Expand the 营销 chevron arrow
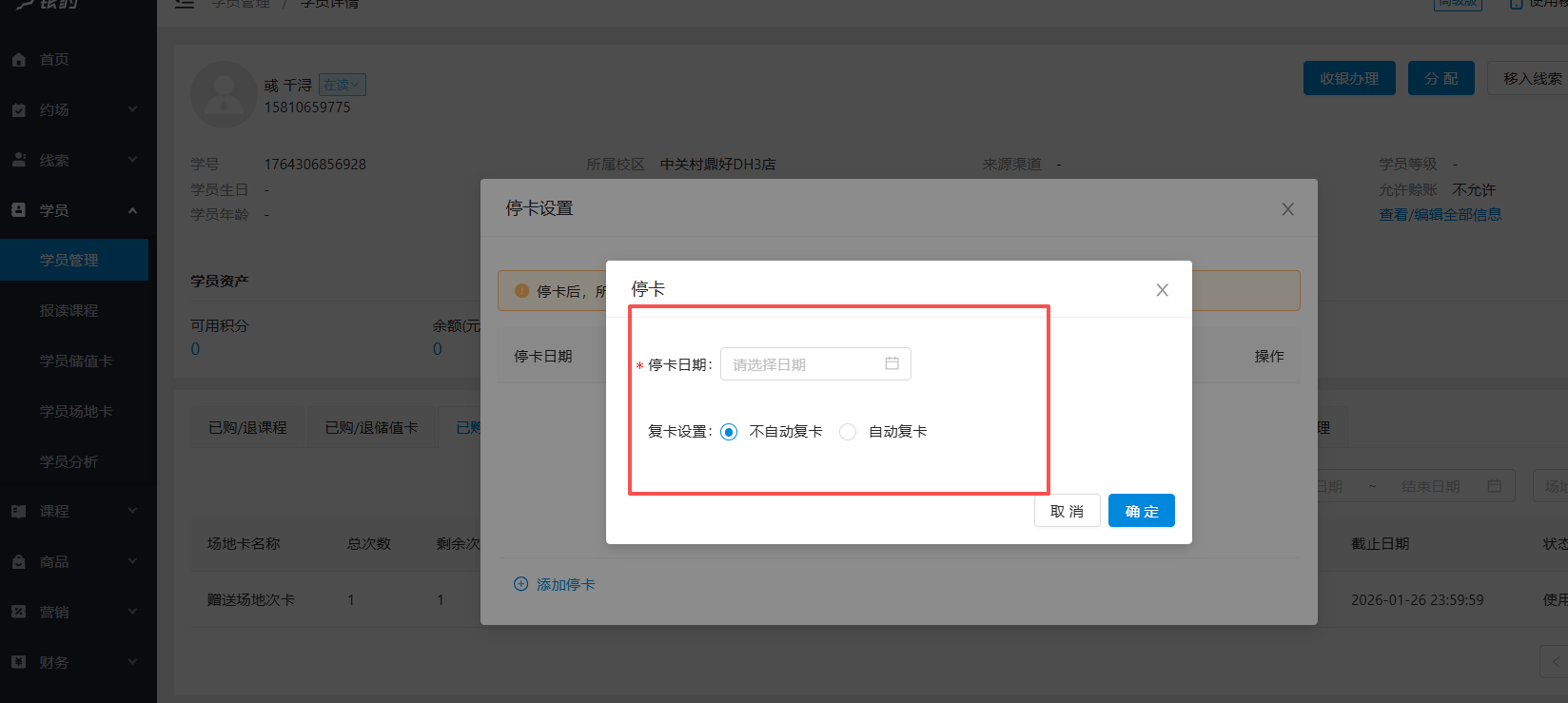The width and height of the screenshot is (1568, 703). [132, 612]
